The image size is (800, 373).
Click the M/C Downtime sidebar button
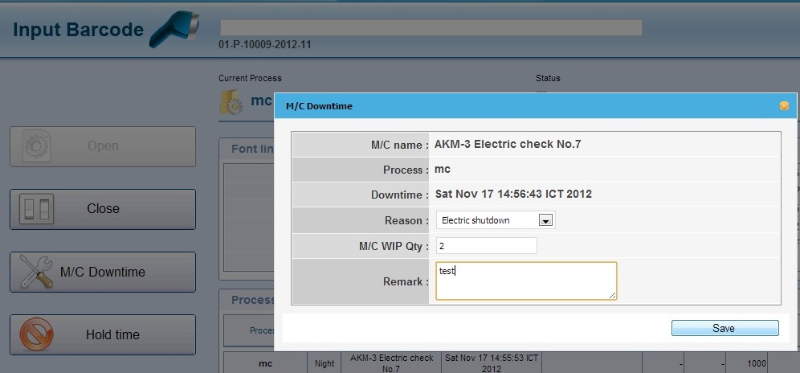[103, 272]
